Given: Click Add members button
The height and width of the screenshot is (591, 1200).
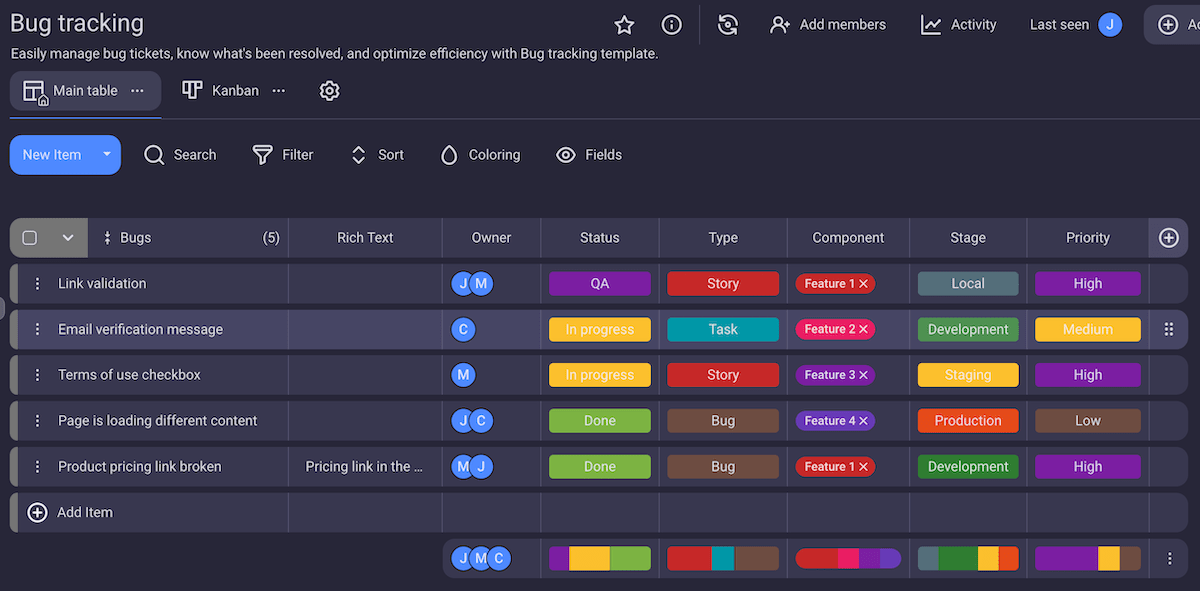Looking at the screenshot, I should [x=828, y=25].
